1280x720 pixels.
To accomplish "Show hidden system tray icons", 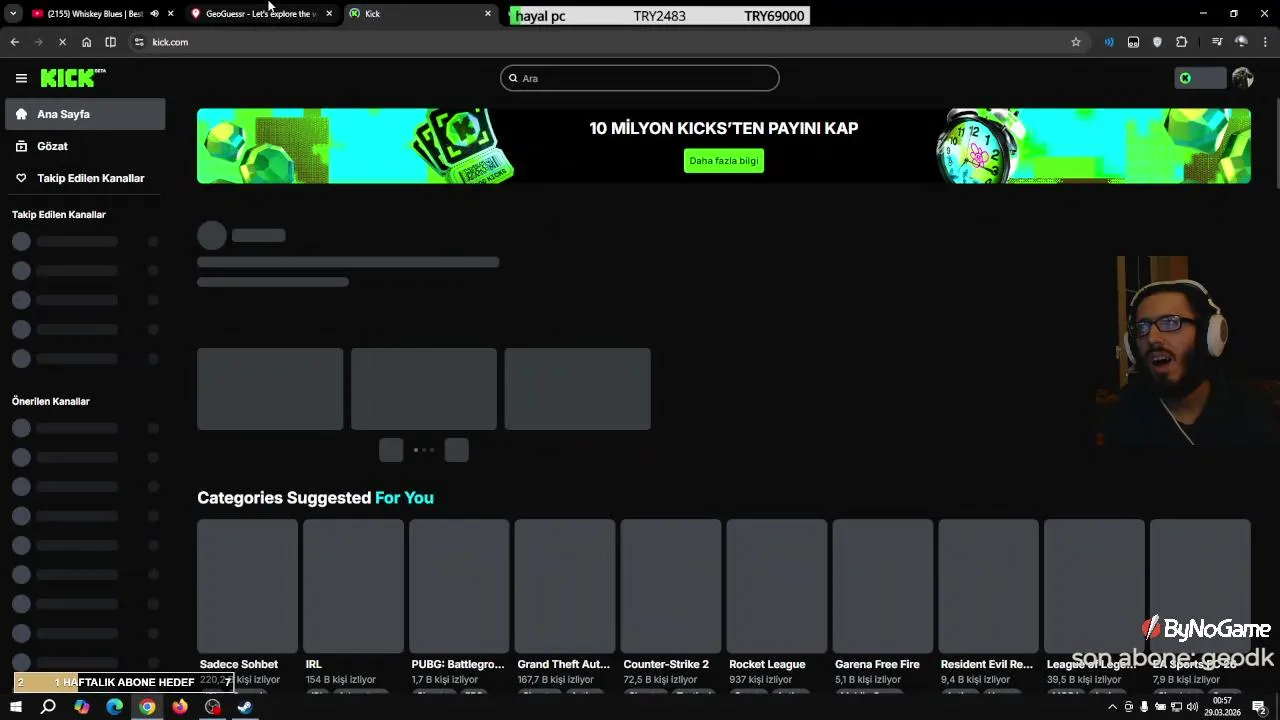I will [x=1112, y=707].
